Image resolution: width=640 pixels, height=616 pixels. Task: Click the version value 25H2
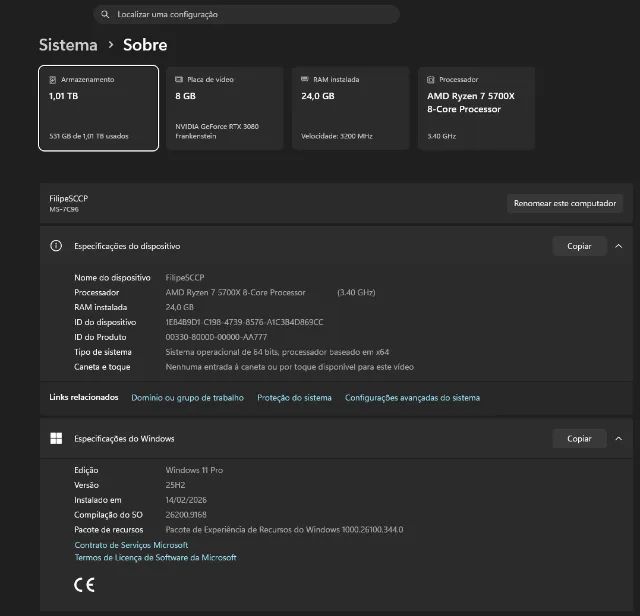click(175, 485)
